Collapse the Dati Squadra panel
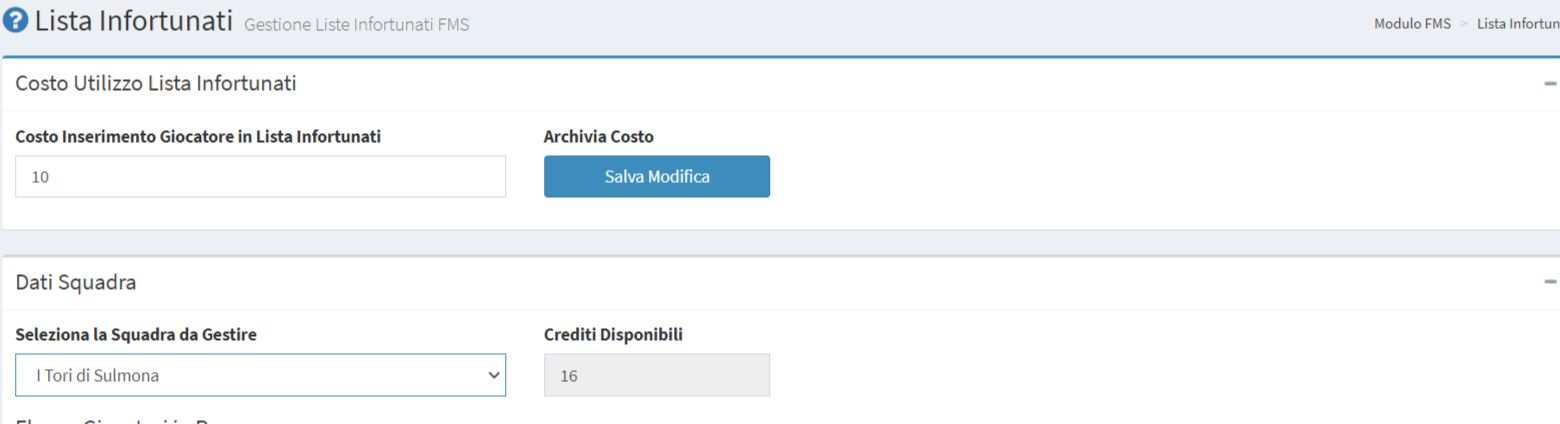The height and width of the screenshot is (424, 1560). [x=1550, y=283]
